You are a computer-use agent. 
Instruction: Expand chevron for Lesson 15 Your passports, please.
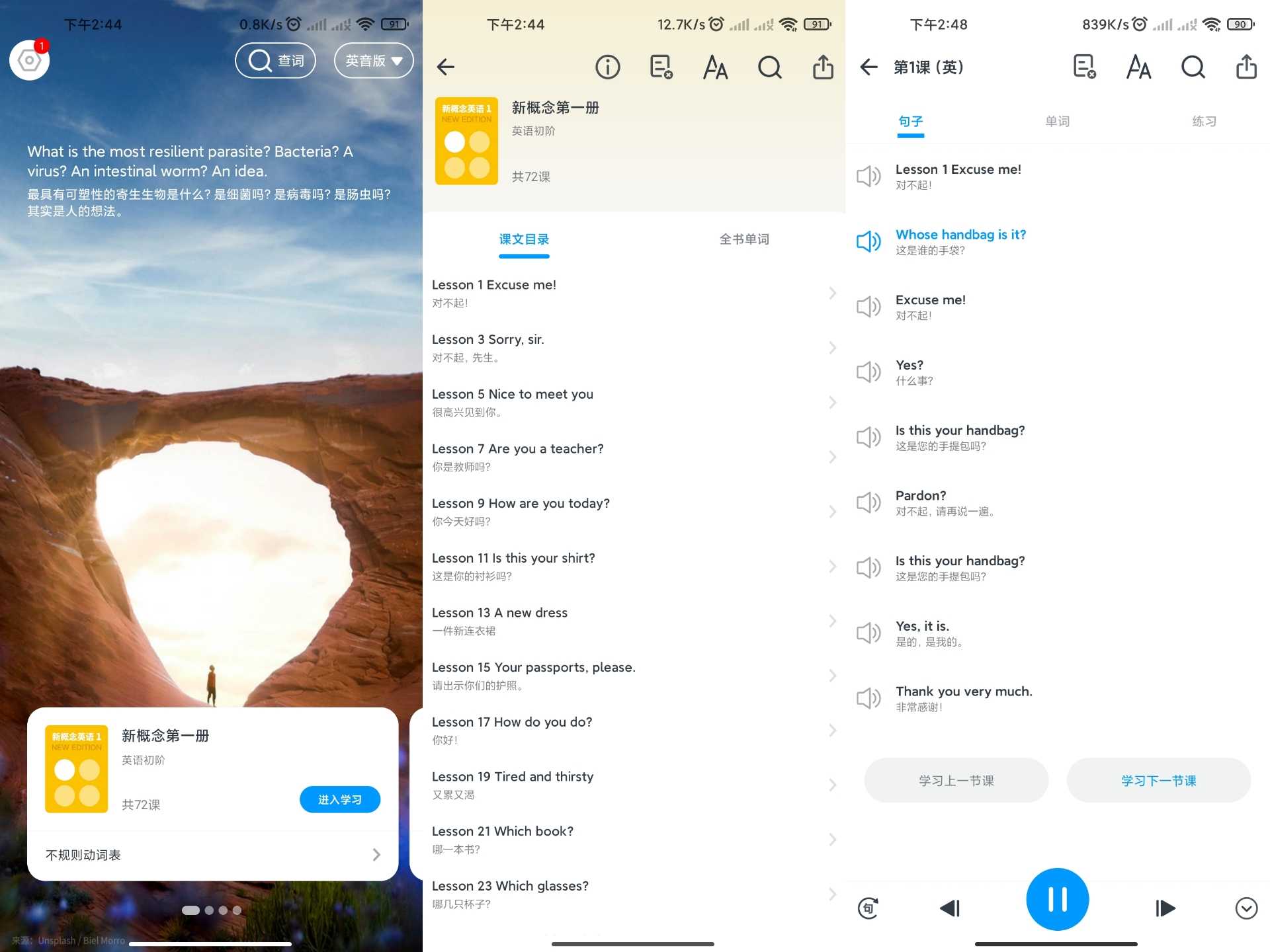tap(833, 676)
